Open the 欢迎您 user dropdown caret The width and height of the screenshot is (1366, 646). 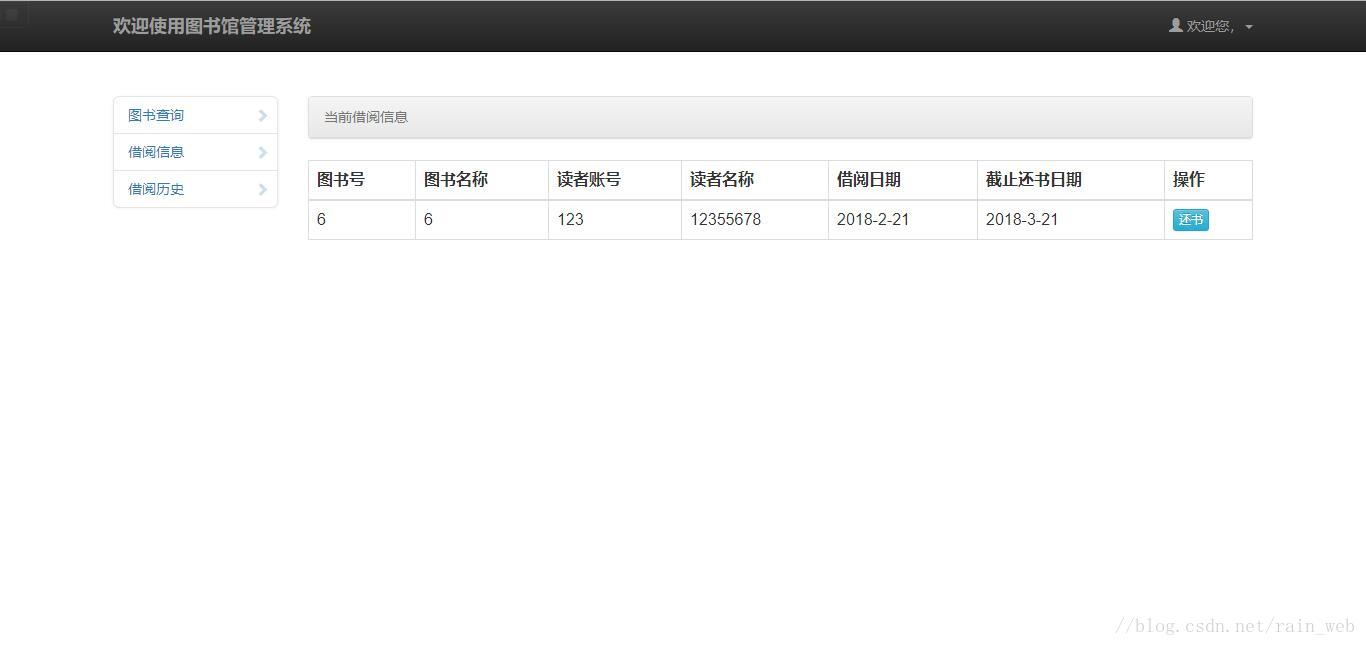(x=1249, y=27)
